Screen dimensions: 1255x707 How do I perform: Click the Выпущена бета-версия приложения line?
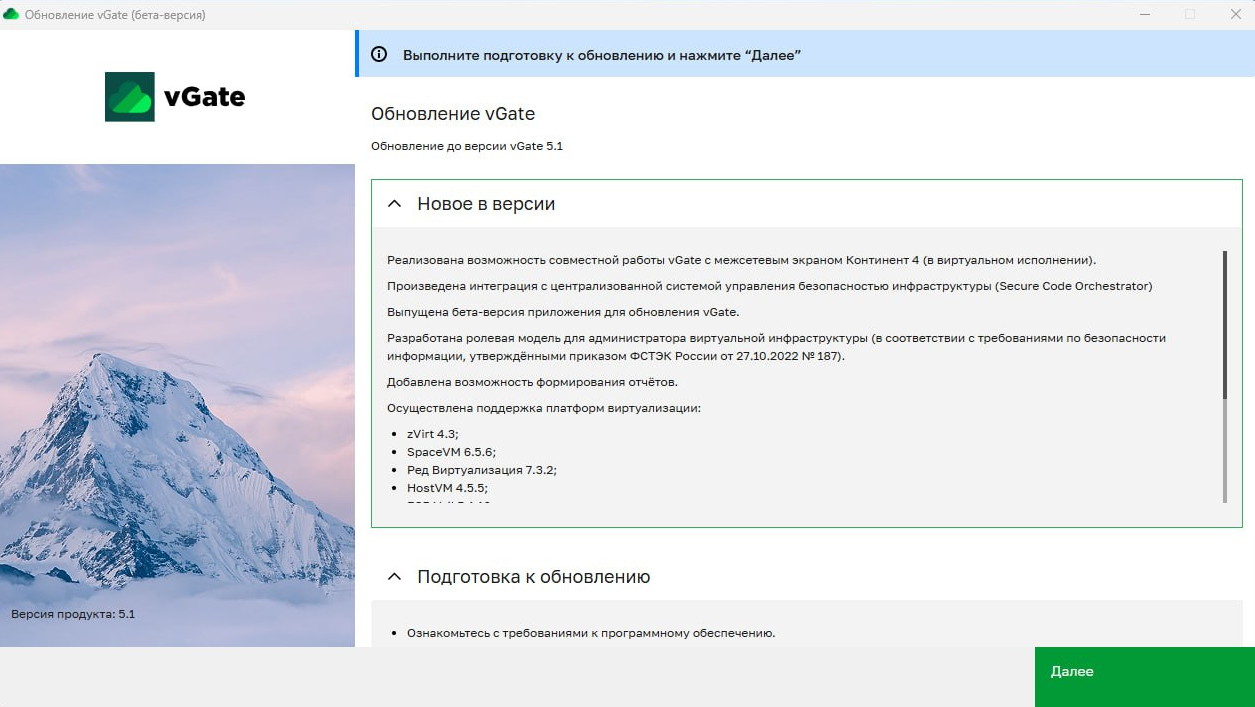pyautogui.click(x=563, y=312)
